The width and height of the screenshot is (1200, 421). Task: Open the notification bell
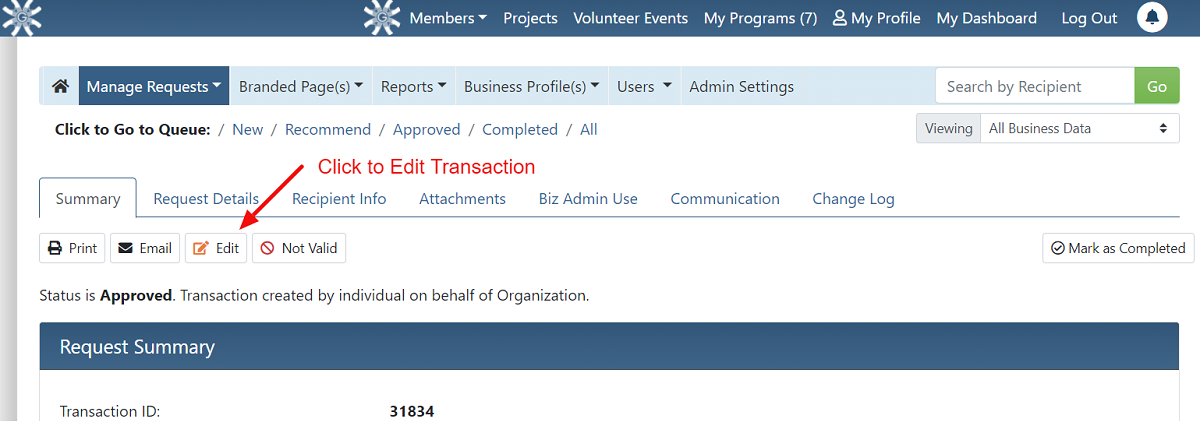1153,18
